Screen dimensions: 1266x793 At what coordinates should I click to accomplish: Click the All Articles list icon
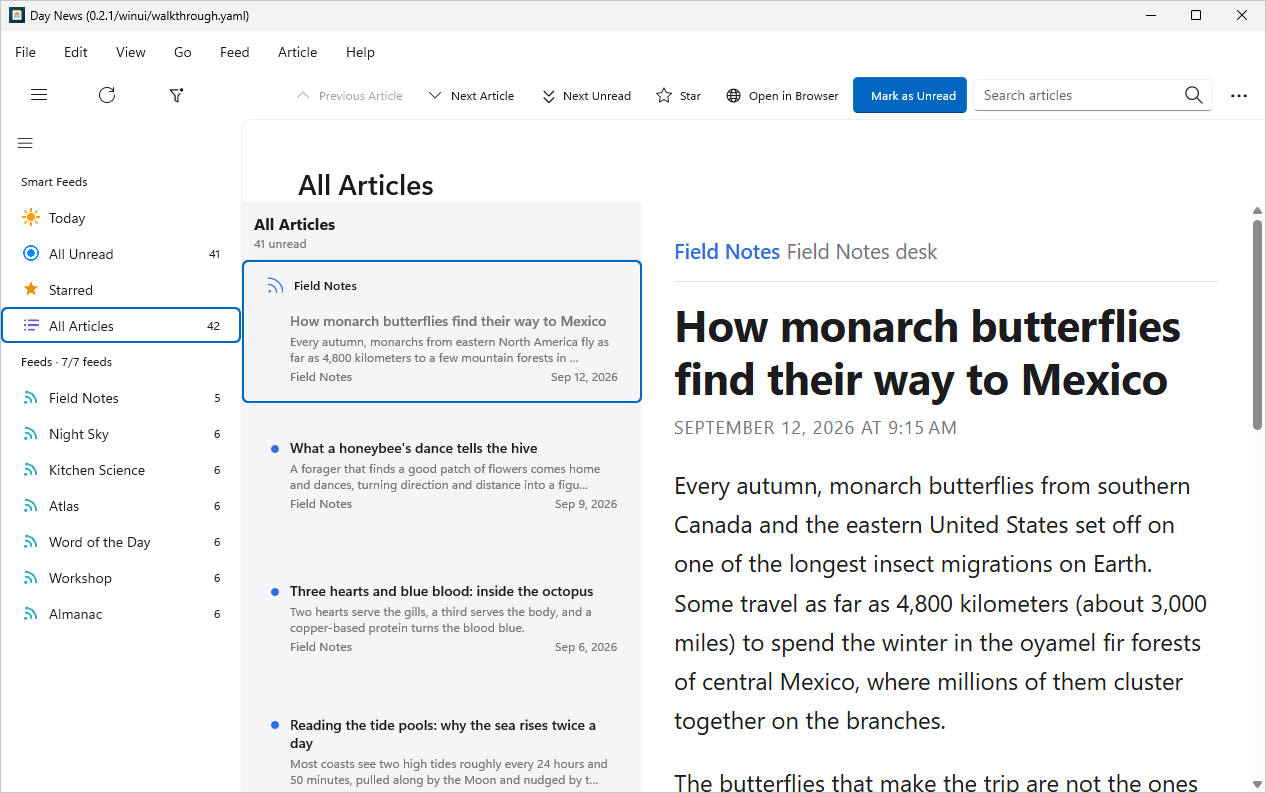tap(31, 326)
